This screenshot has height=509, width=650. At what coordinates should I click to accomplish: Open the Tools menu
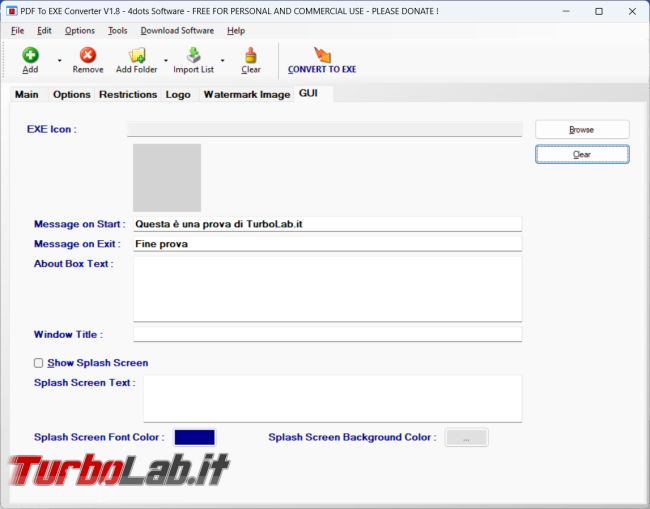click(x=118, y=31)
